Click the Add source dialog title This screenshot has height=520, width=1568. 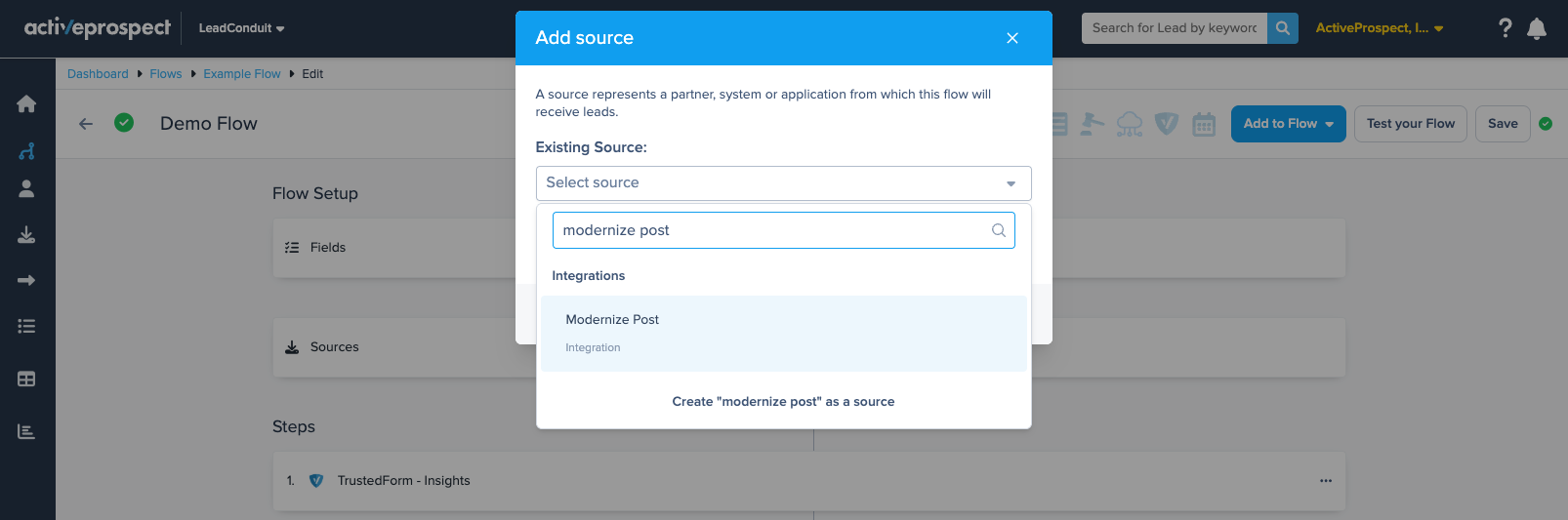(585, 38)
